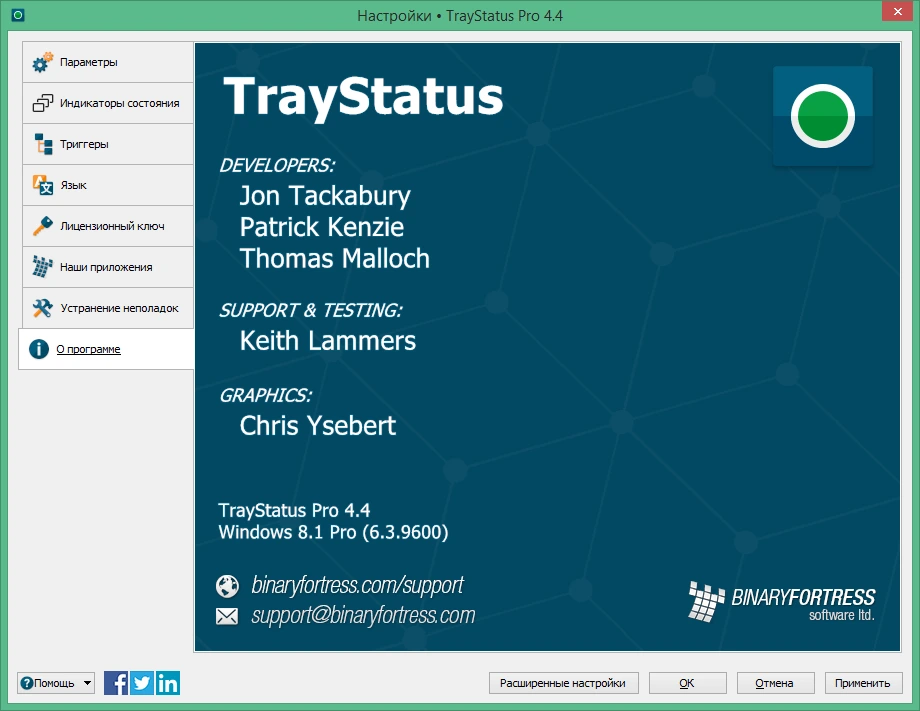920x711 pixels.
Task: Open Устранение неполадок tab
Action: point(108,308)
